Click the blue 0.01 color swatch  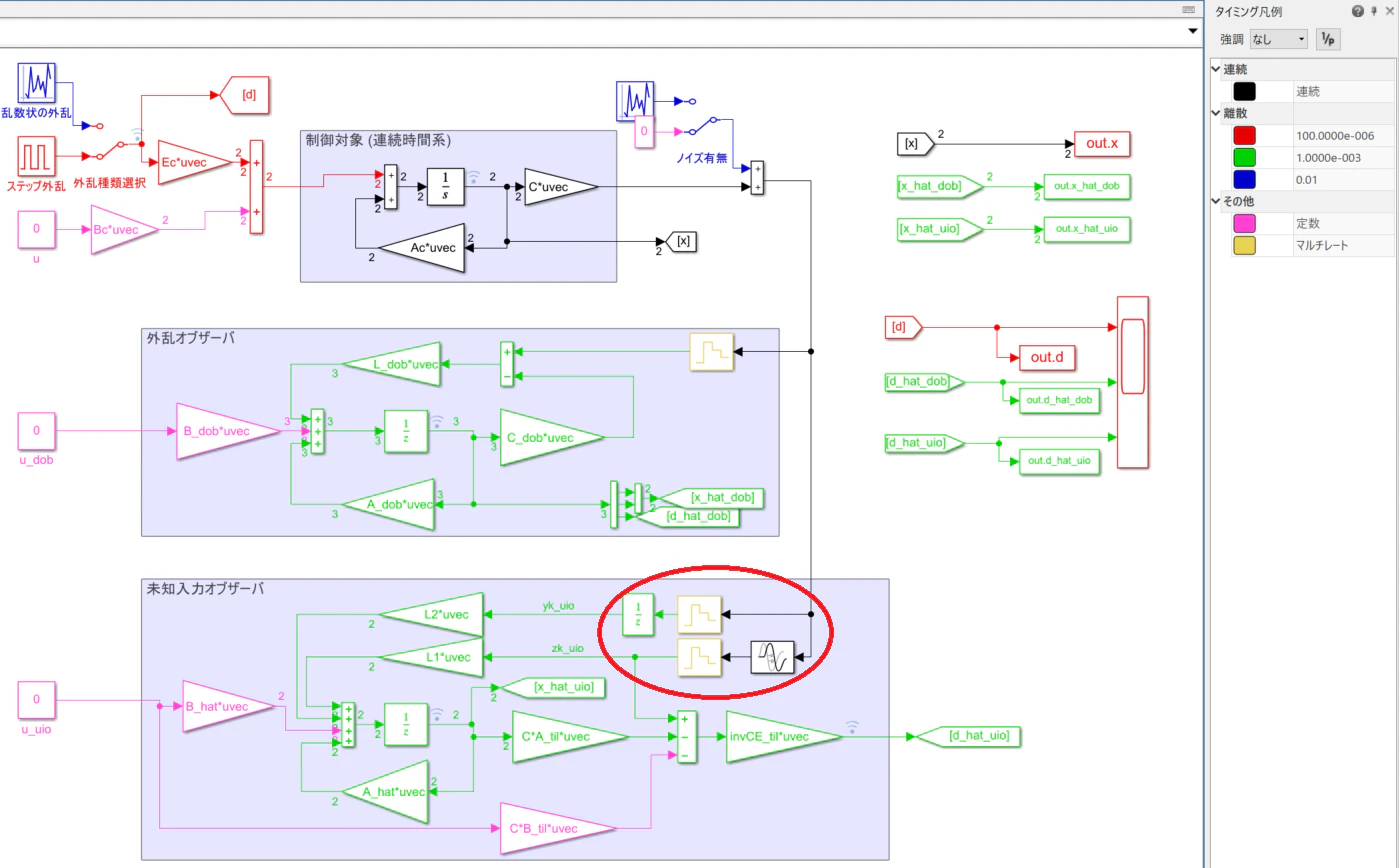tap(1244, 179)
